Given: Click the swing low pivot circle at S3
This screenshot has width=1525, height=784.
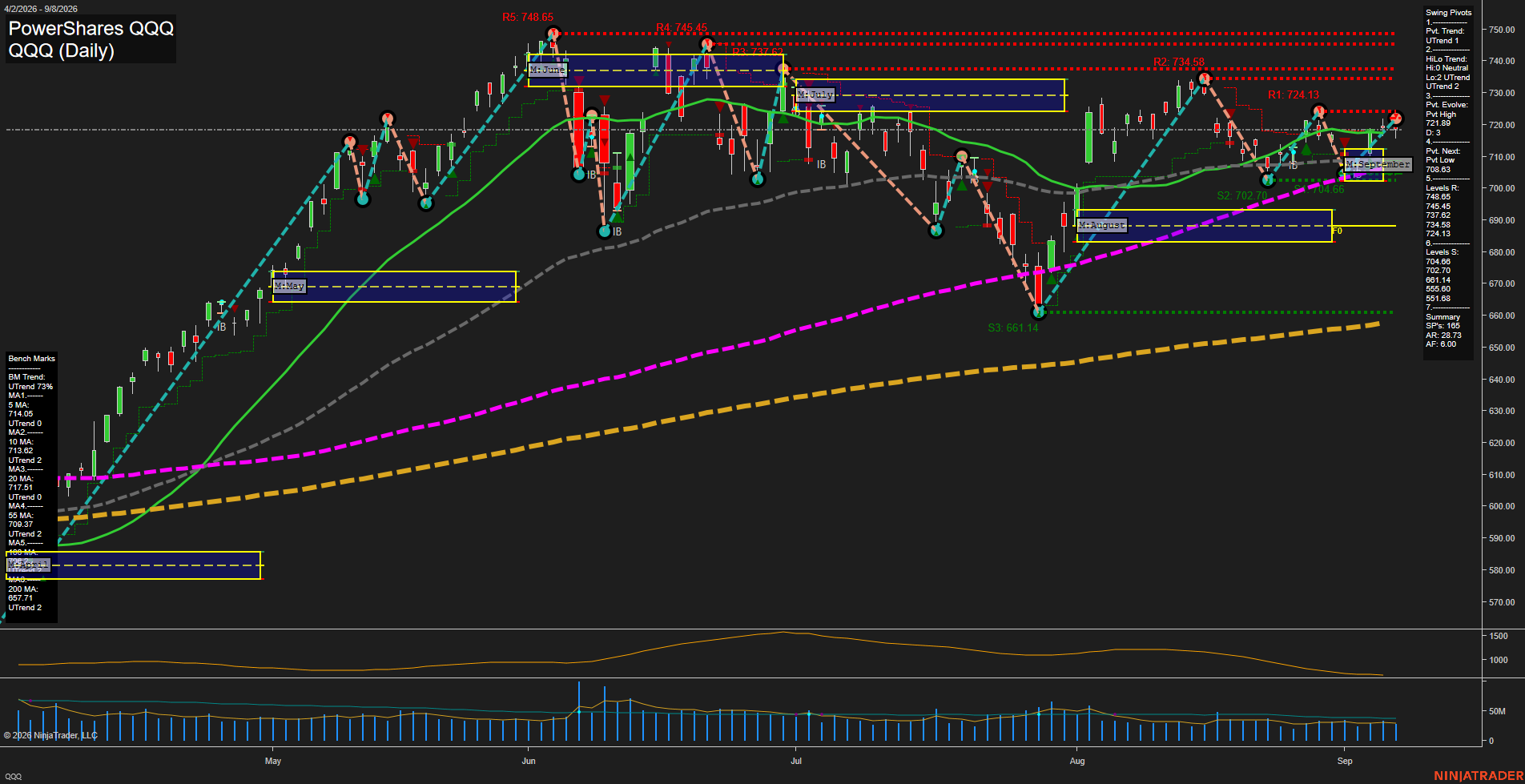Looking at the screenshot, I should (1038, 312).
